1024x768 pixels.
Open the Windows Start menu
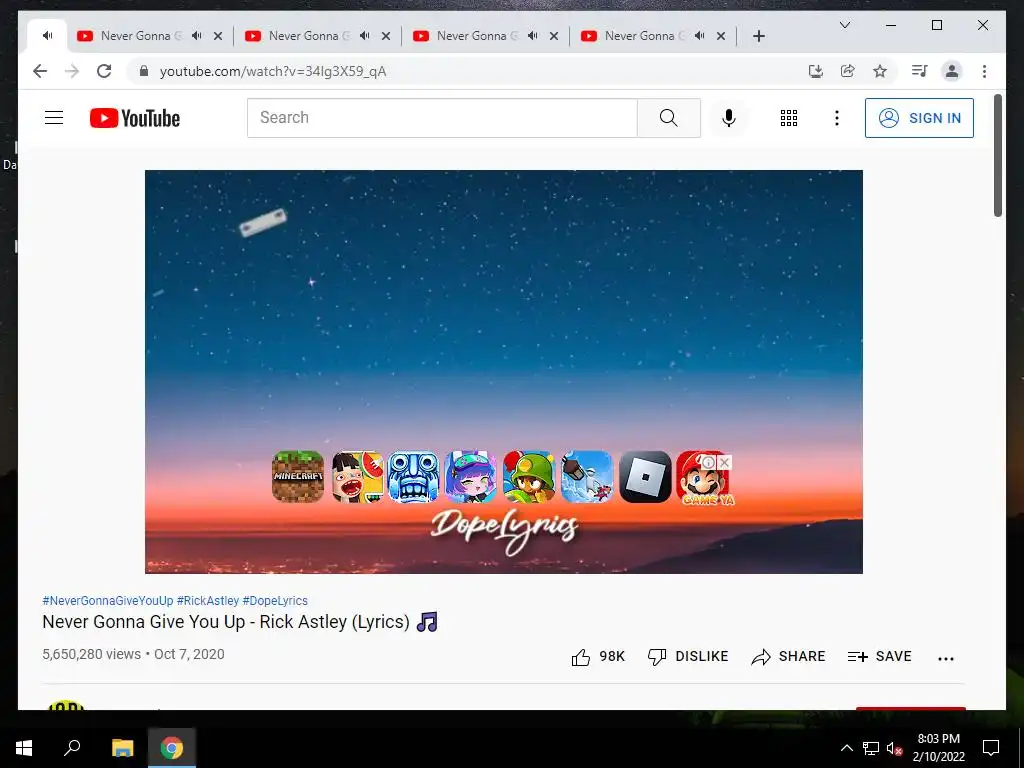point(24,748)
